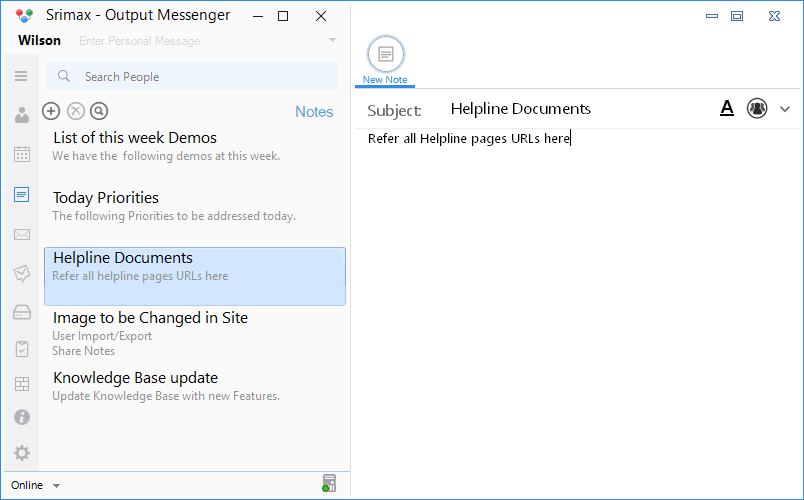Screen dimensions: 804x500
Task: Open the hamburger menu in sidebar
Action: point(21,76)
